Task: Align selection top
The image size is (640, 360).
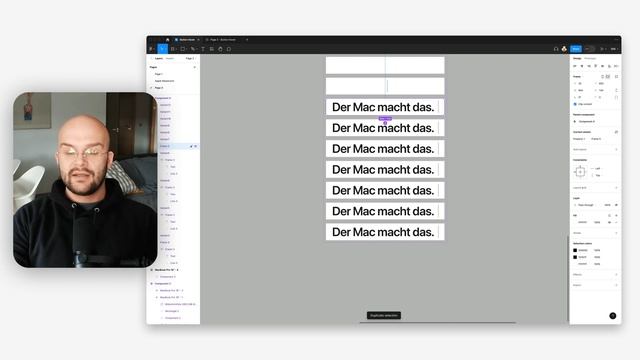Action: tap(596, 66)
